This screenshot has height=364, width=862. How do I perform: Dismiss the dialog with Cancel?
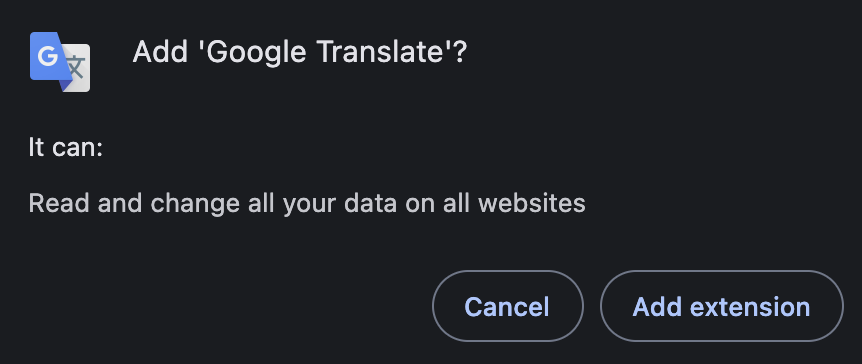[x=507, y=306]
